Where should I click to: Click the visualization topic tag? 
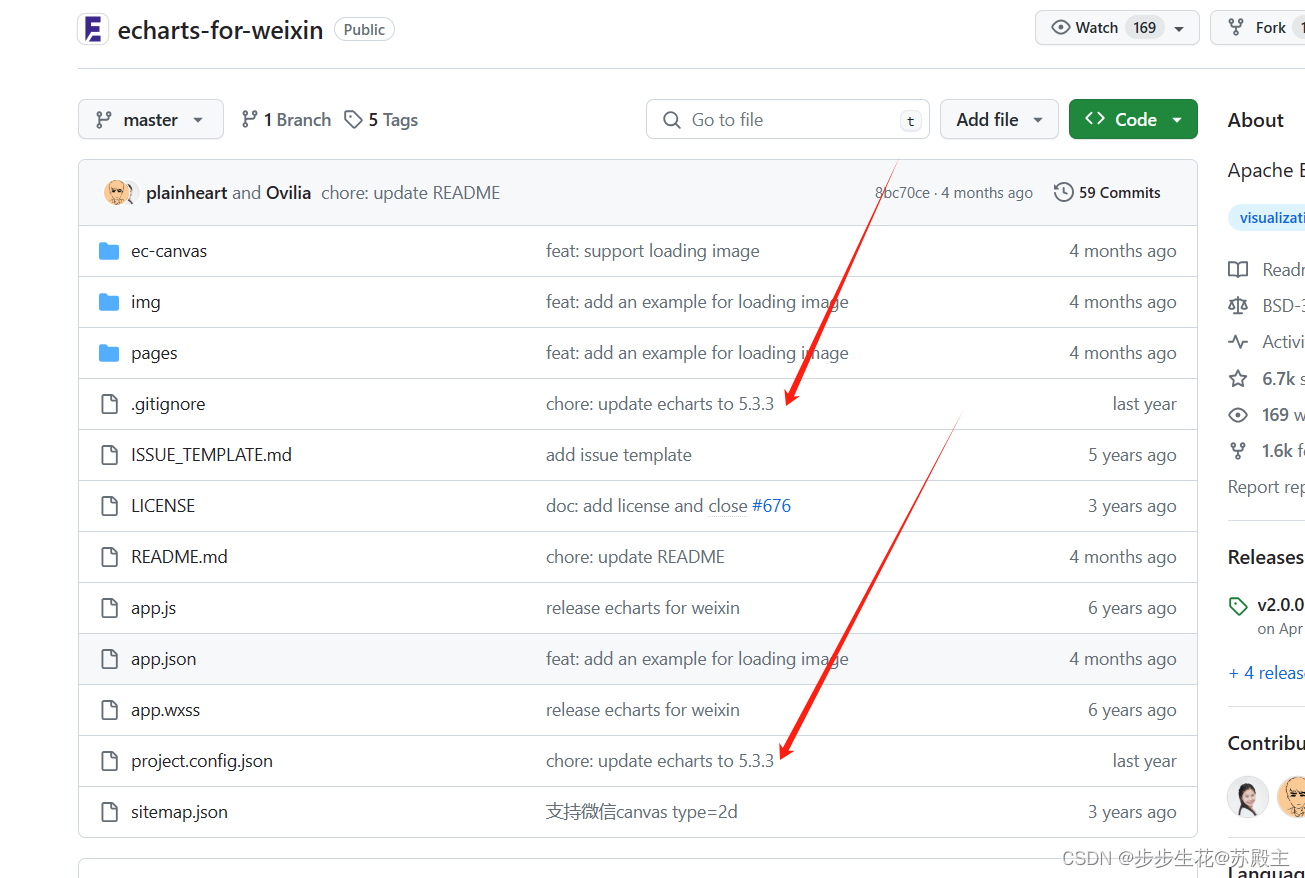[x=1268, y=218]
